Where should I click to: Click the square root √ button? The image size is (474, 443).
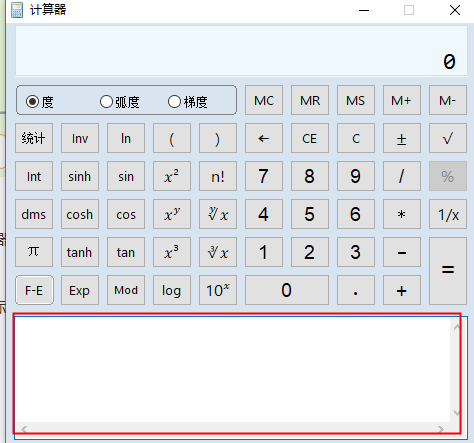(448, 138)
